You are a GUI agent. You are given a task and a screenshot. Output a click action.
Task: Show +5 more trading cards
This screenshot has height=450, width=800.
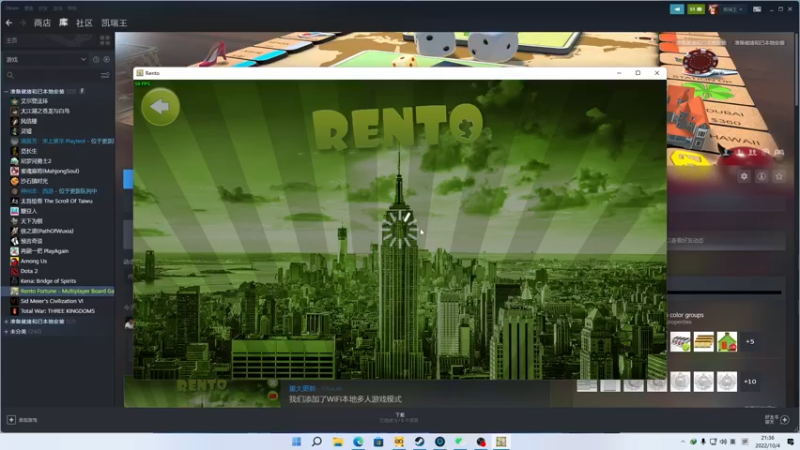pos(750,342)
